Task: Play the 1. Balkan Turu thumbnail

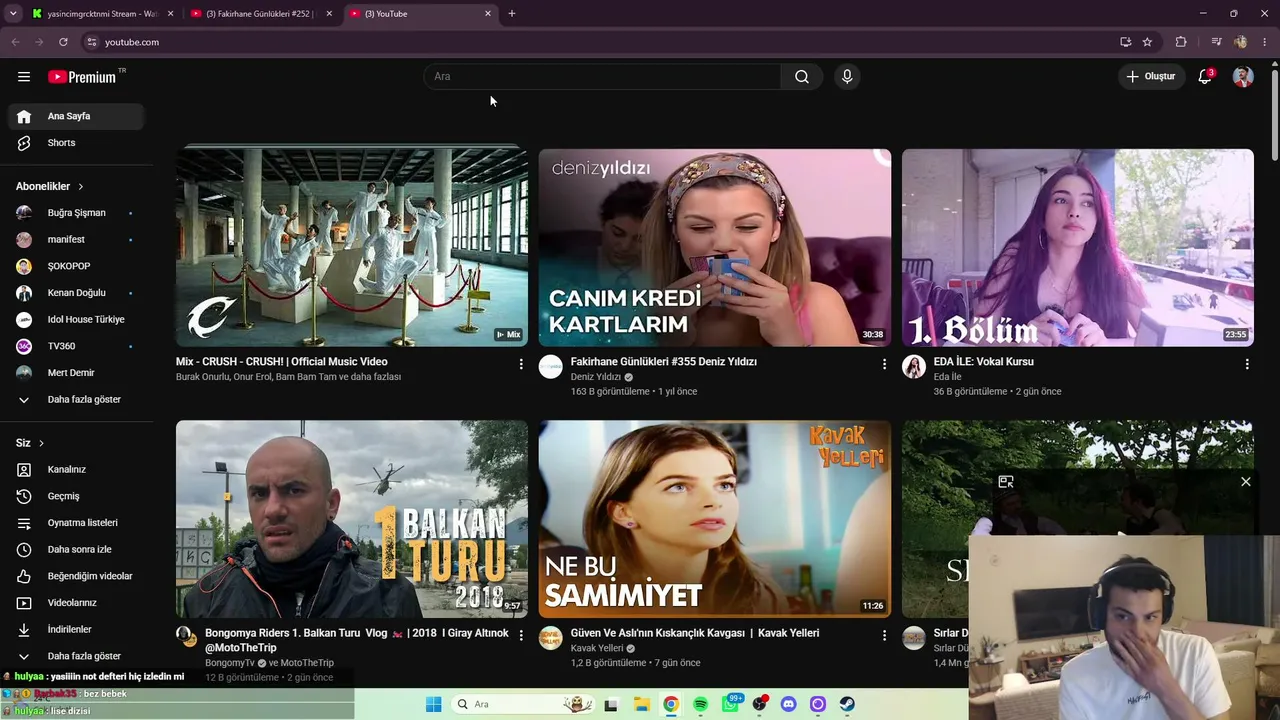Action: [x=352, y=519]
